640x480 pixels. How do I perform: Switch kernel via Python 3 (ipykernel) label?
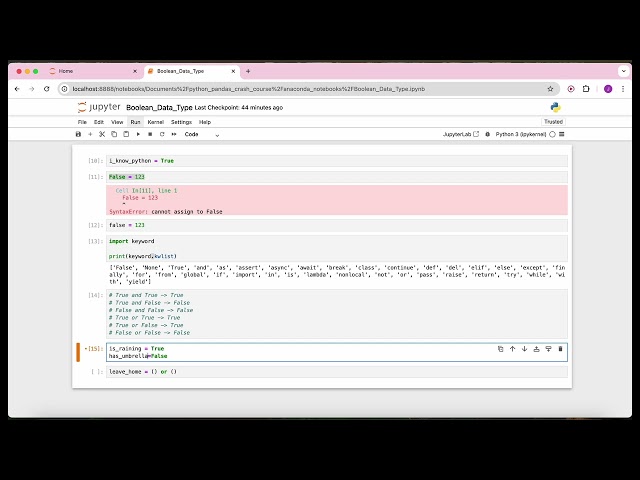pos(520,134)
